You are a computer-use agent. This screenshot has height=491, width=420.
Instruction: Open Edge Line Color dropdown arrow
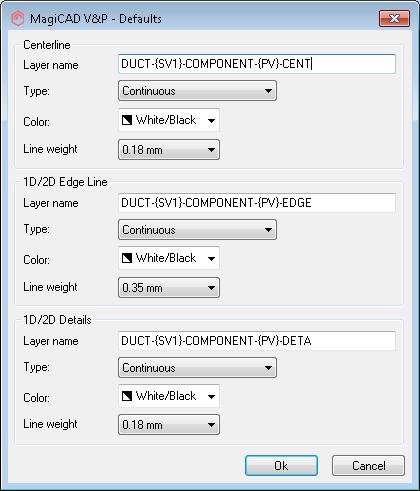point(211,258)
